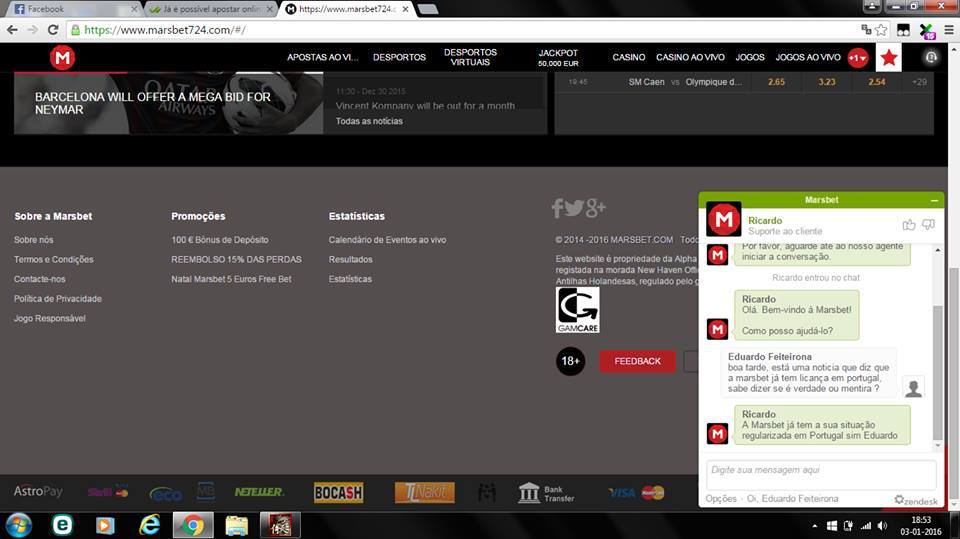Open Marsbet Twitter social icon
Viewport: 960px width, 539px height.
[574, 208]
